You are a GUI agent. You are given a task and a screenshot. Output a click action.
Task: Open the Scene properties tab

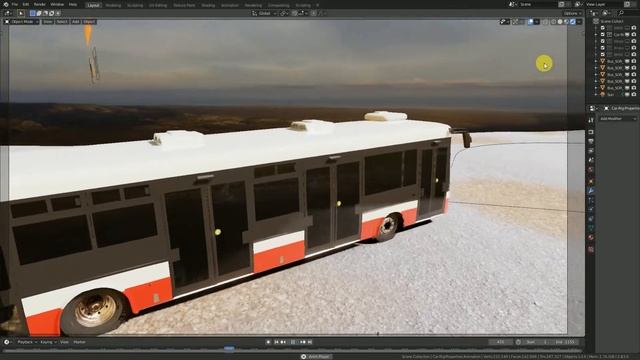[x=591, y=160]
